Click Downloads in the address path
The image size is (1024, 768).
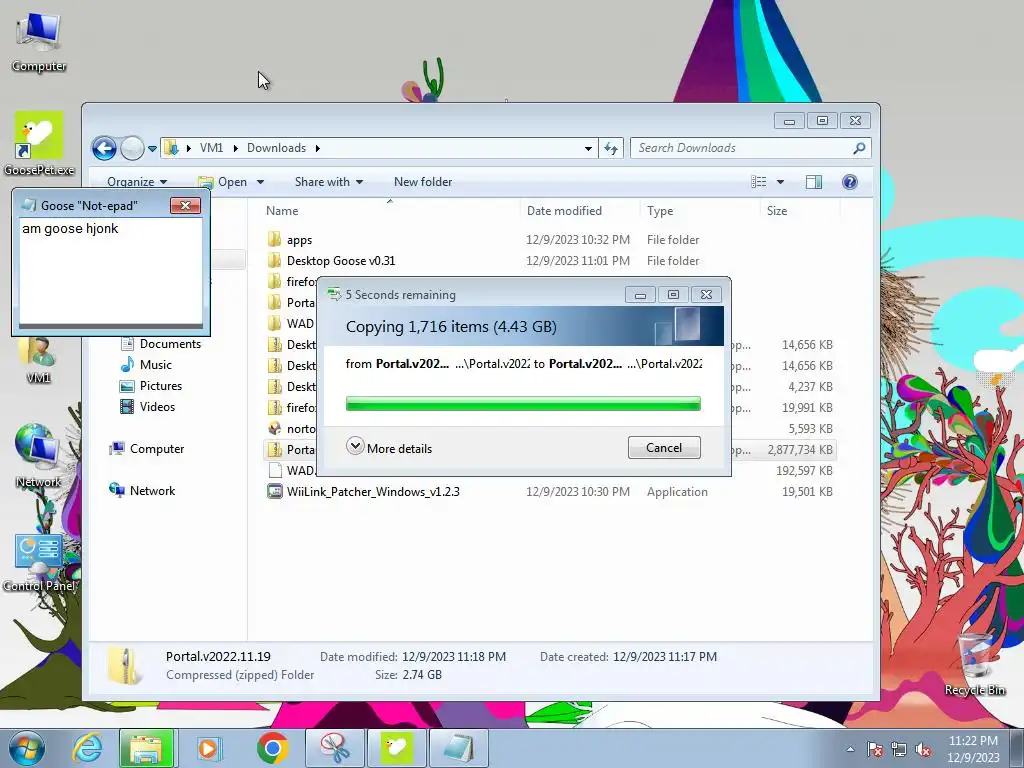(x=276, y=148)
